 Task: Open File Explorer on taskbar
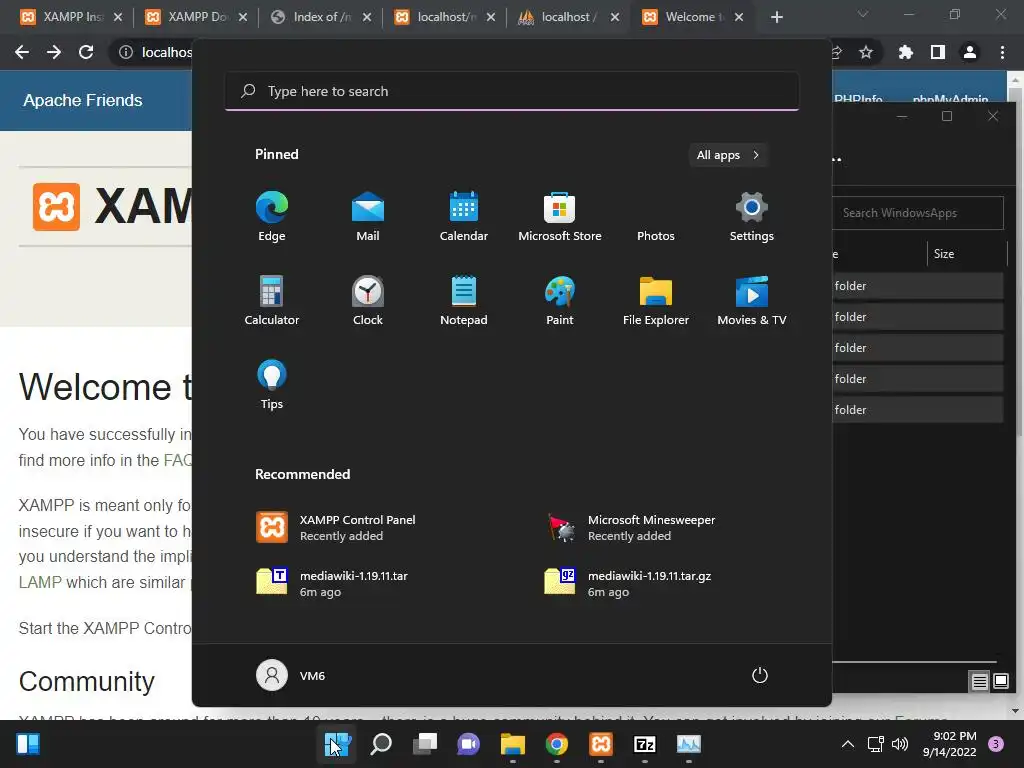tap(513, 744)
